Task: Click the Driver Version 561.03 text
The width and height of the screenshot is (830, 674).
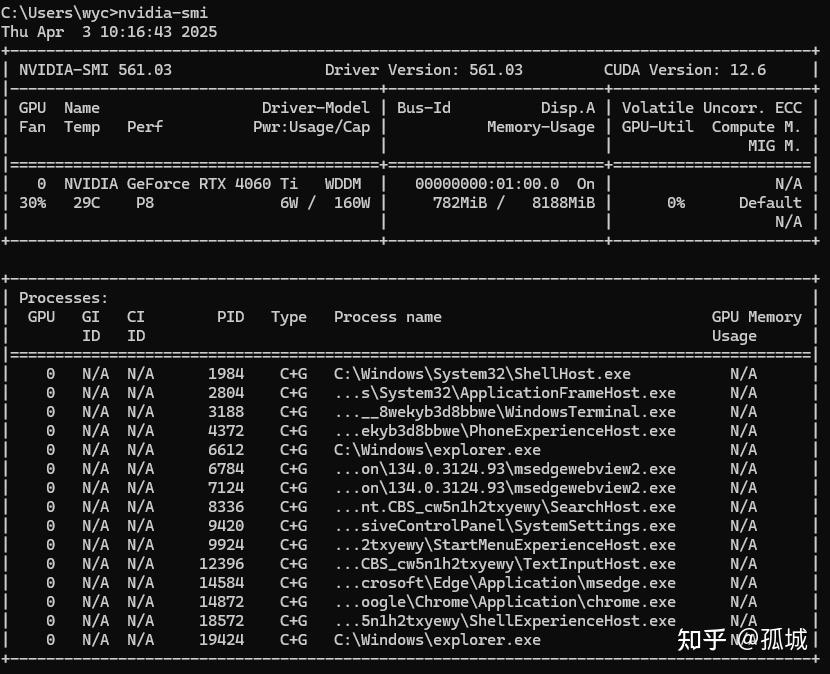Action: click(x=423, y=69)
